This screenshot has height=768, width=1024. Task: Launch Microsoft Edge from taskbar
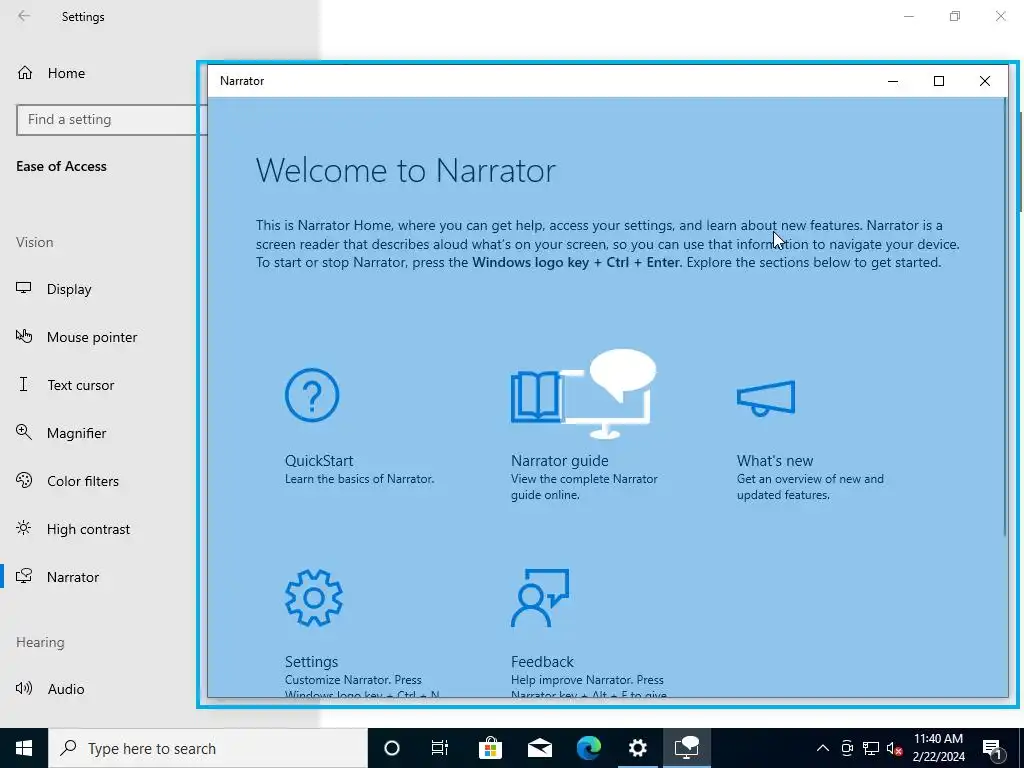pos(588,748)
